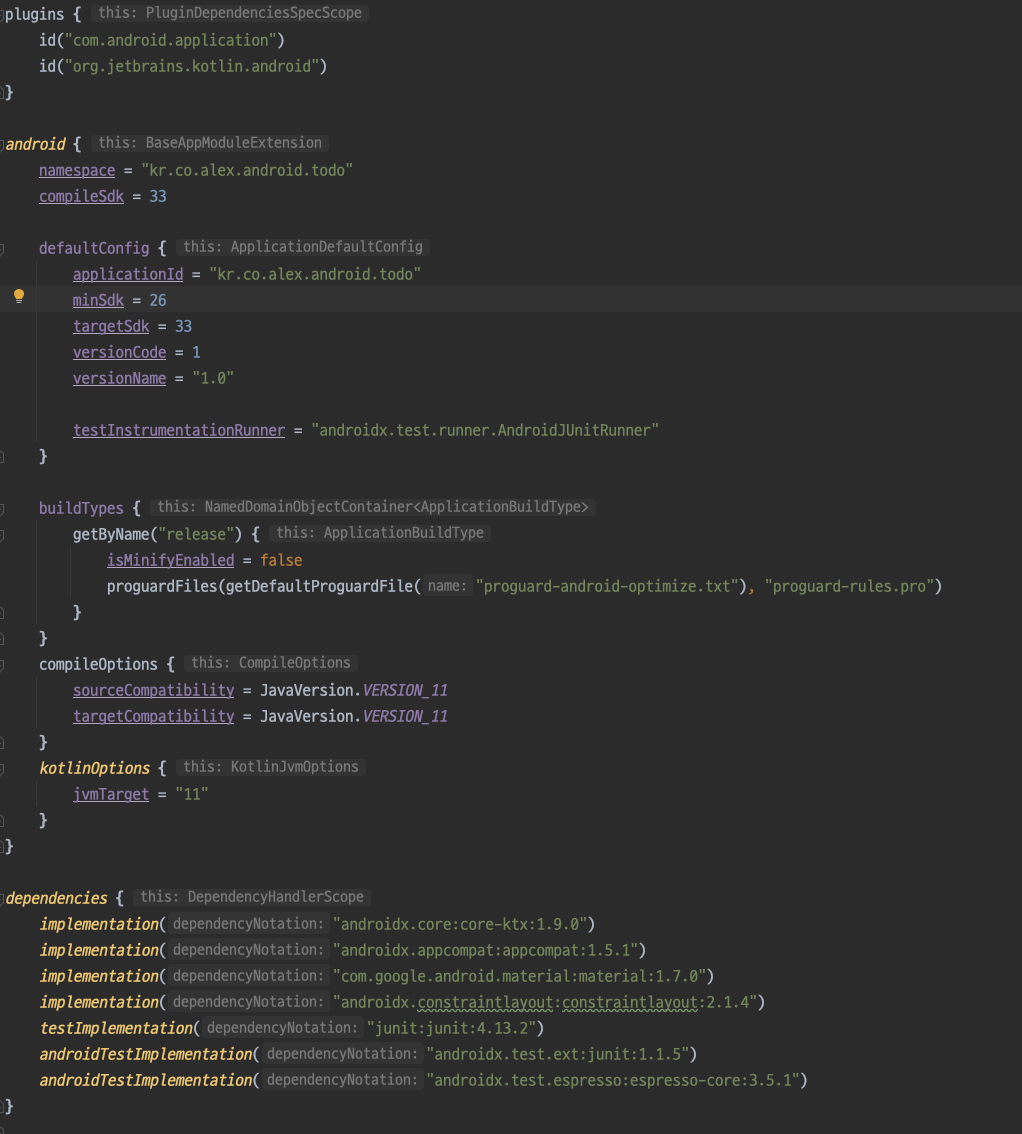Click the jvmTarget value "11"
The image size is (1022, 1134).
(192, 795)
